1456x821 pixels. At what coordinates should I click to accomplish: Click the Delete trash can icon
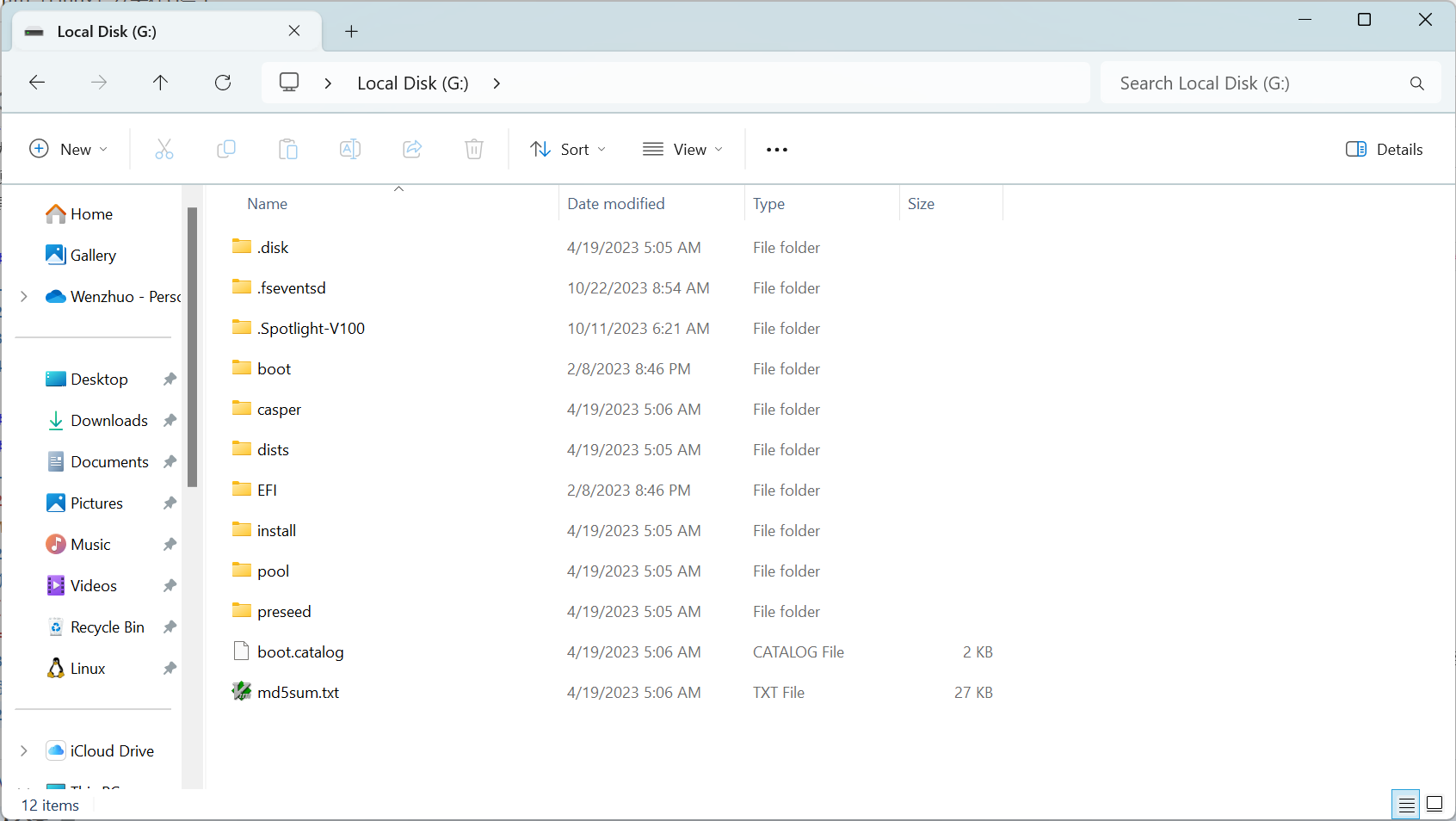(x=474, y=149)
